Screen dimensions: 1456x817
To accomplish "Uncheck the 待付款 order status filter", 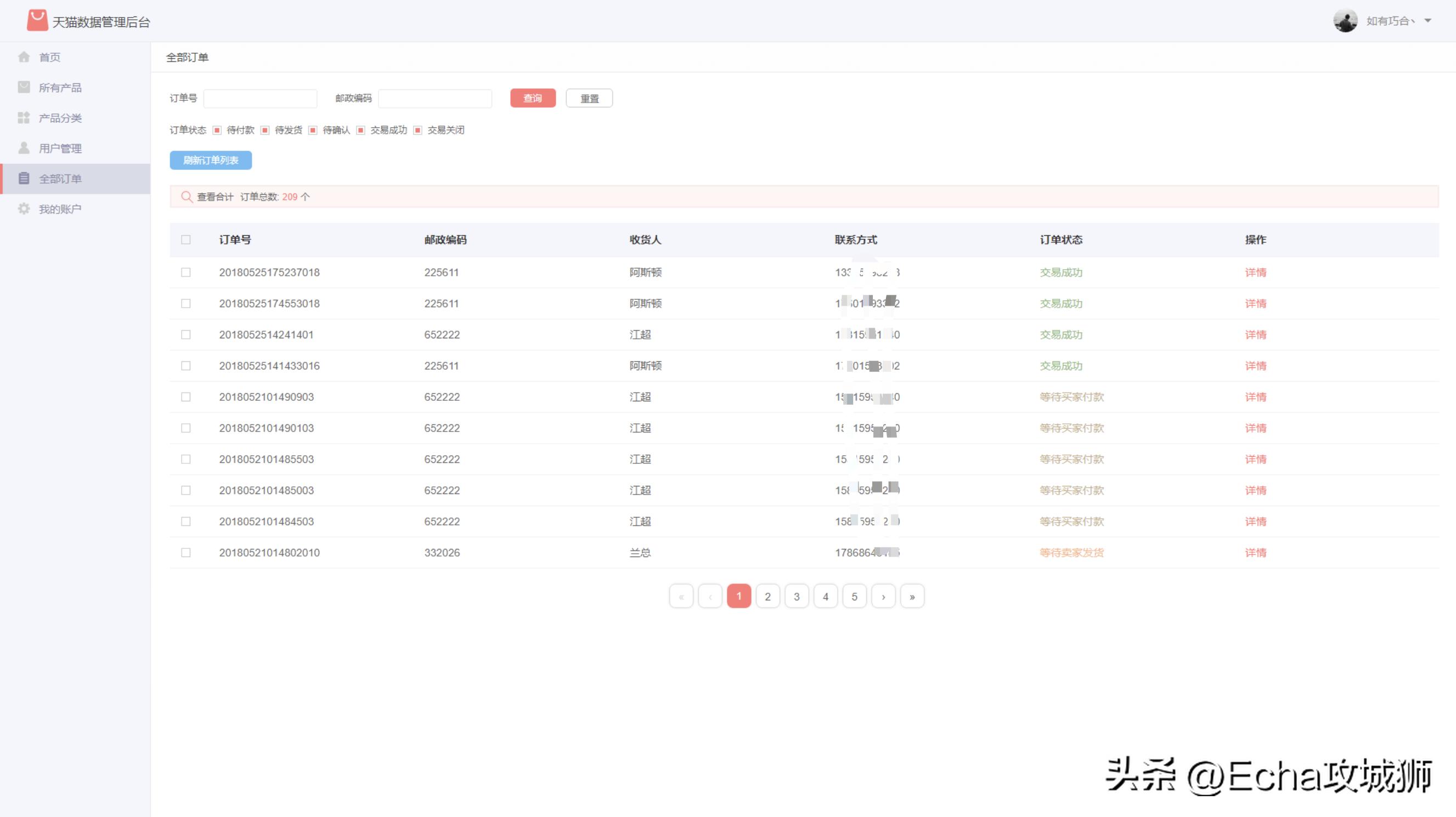I will point(216,130).
